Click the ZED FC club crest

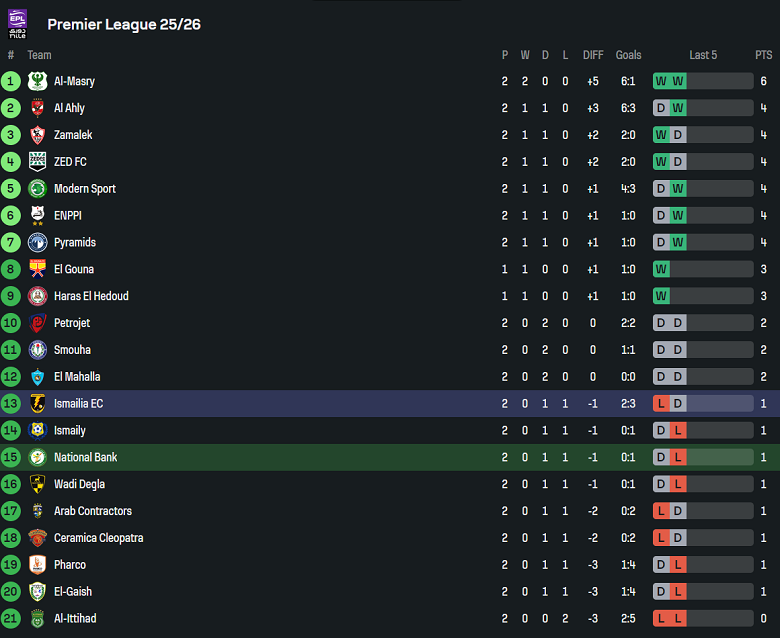[x=38, y=162]
